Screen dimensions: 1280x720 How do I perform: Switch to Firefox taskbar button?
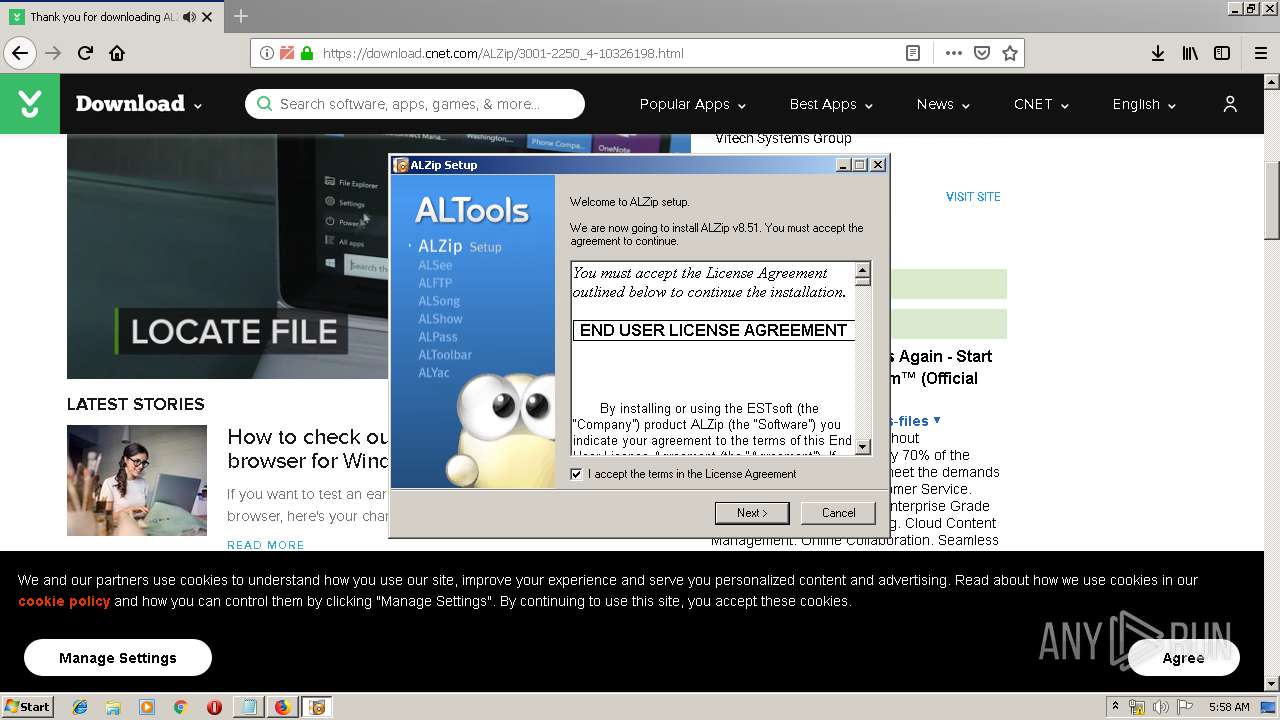(283, 707)
